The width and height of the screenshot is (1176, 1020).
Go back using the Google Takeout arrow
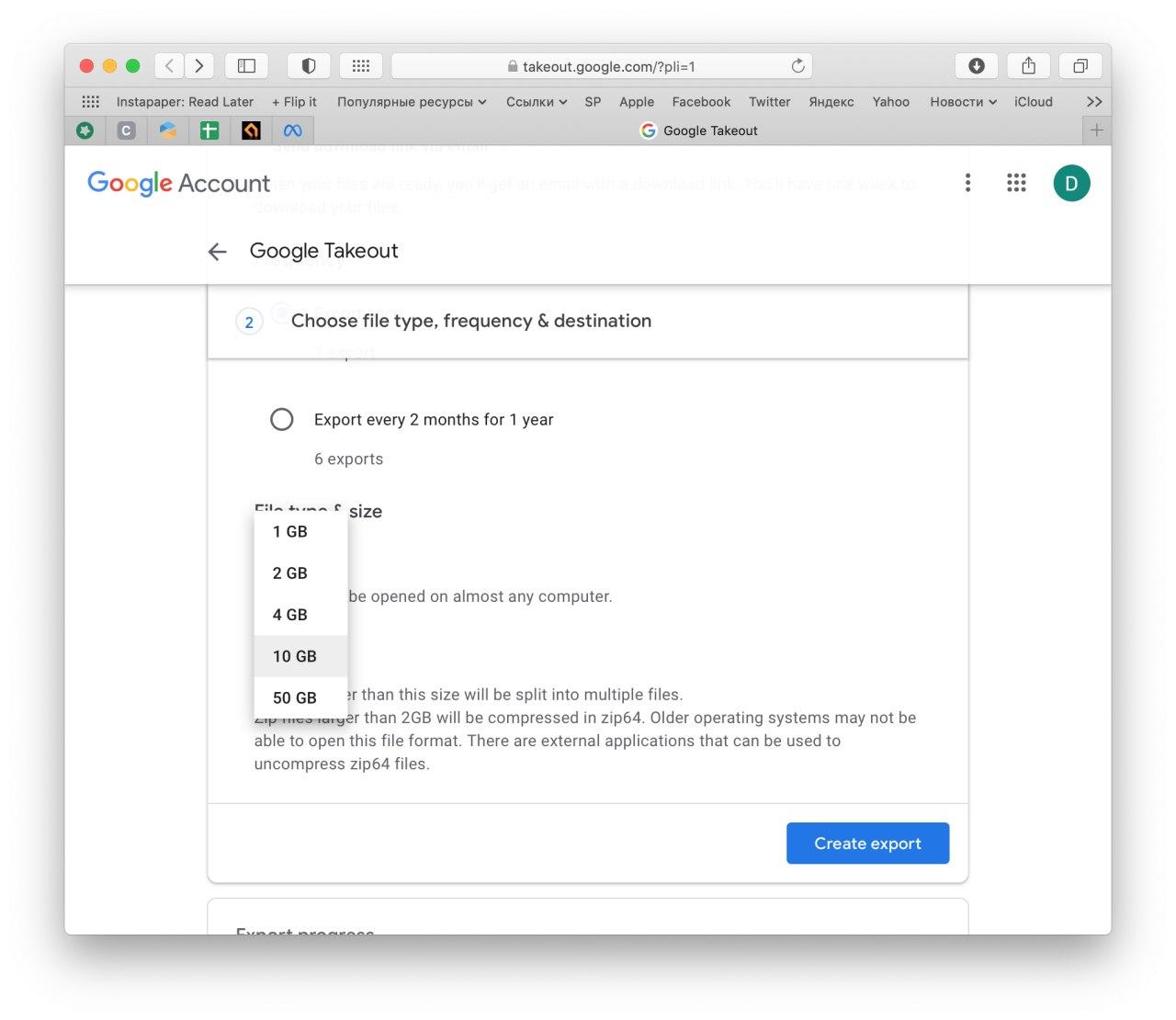[217, 251]
